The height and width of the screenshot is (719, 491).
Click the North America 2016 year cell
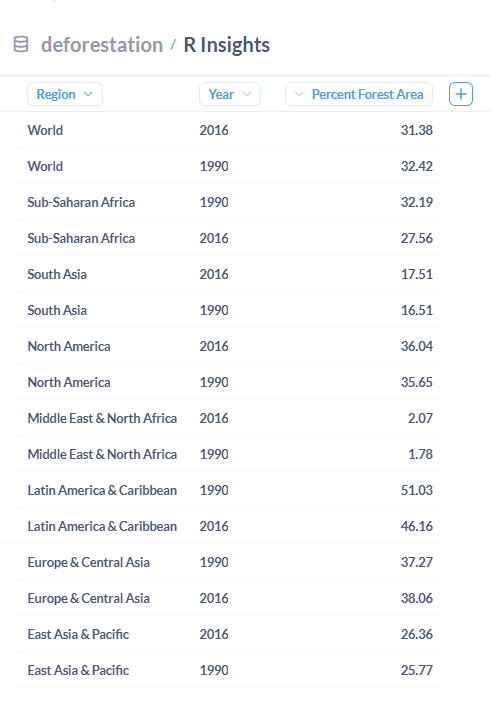[231, 346]
